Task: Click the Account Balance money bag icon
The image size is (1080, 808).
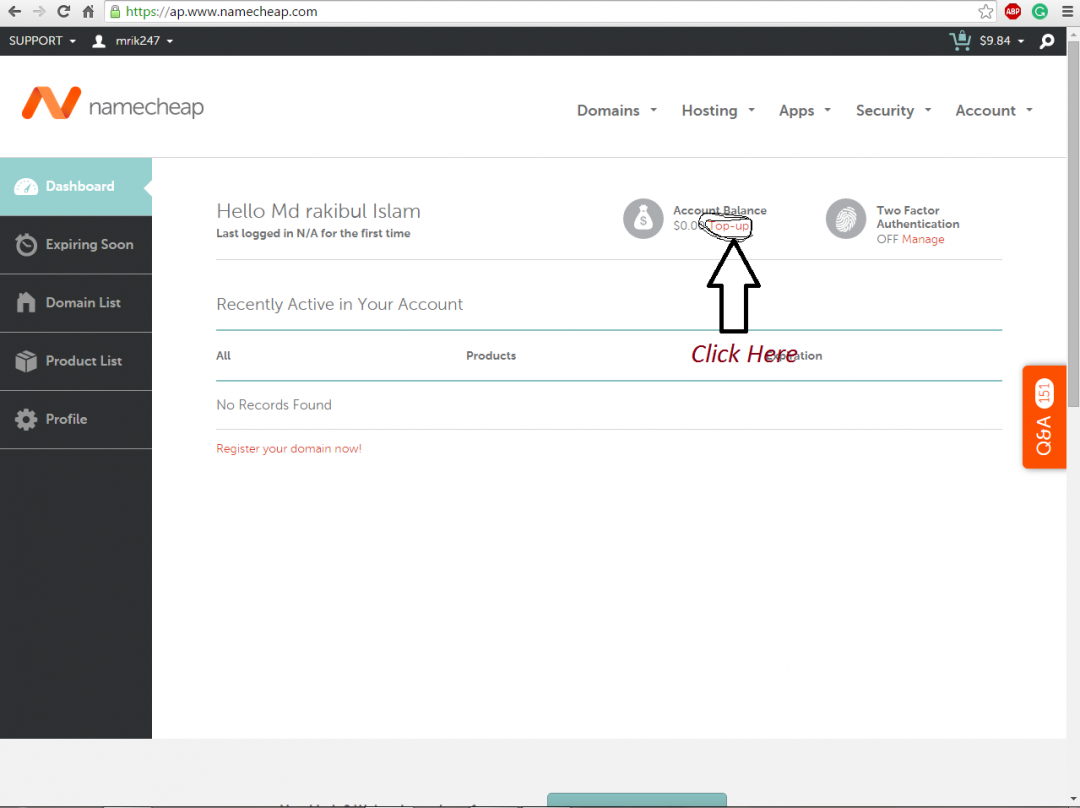Action: coord(643,218)
